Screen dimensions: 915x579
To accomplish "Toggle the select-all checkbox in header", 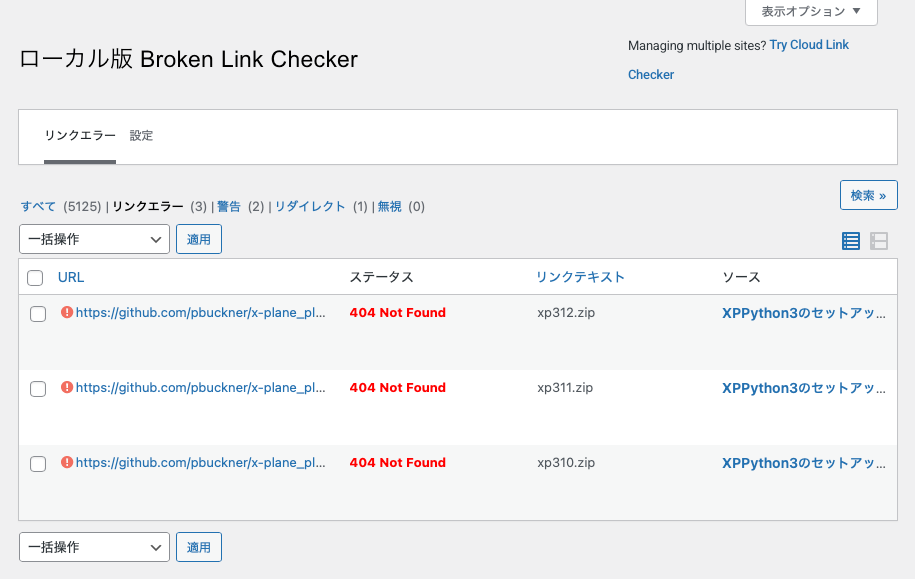I will coord(35,278).
